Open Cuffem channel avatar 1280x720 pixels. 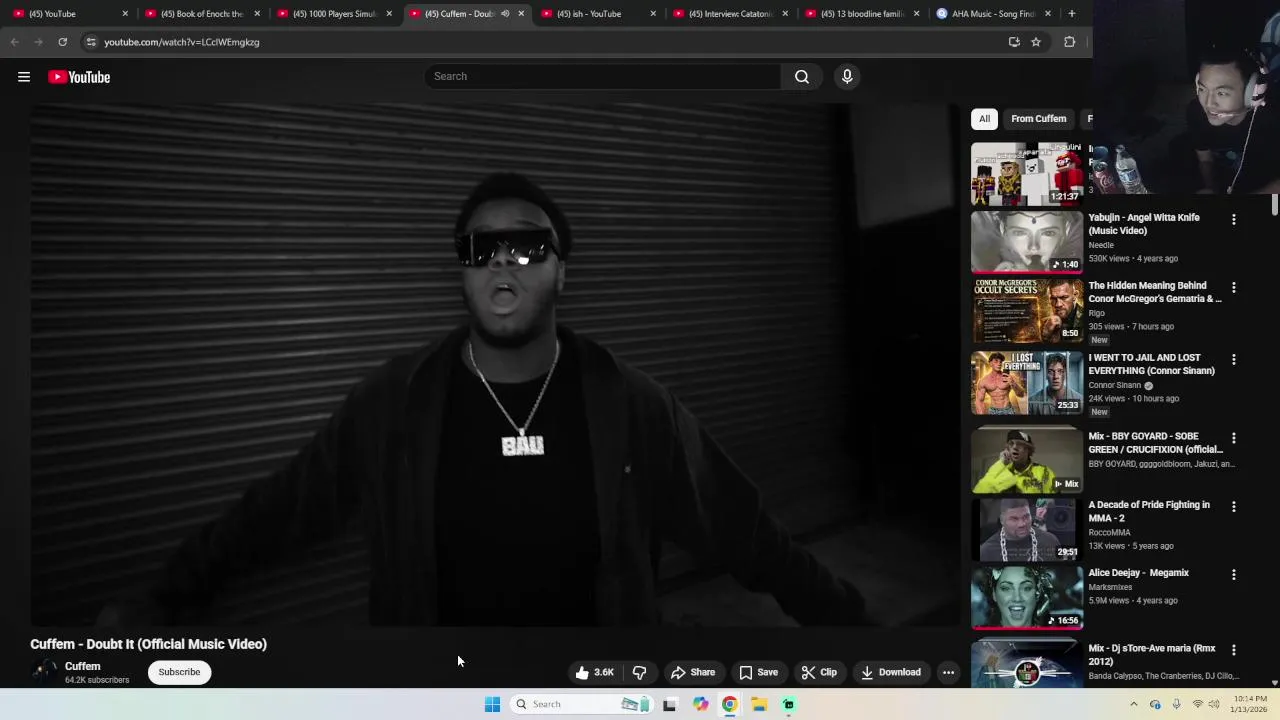pyautogui.click(x=44, y=672)
